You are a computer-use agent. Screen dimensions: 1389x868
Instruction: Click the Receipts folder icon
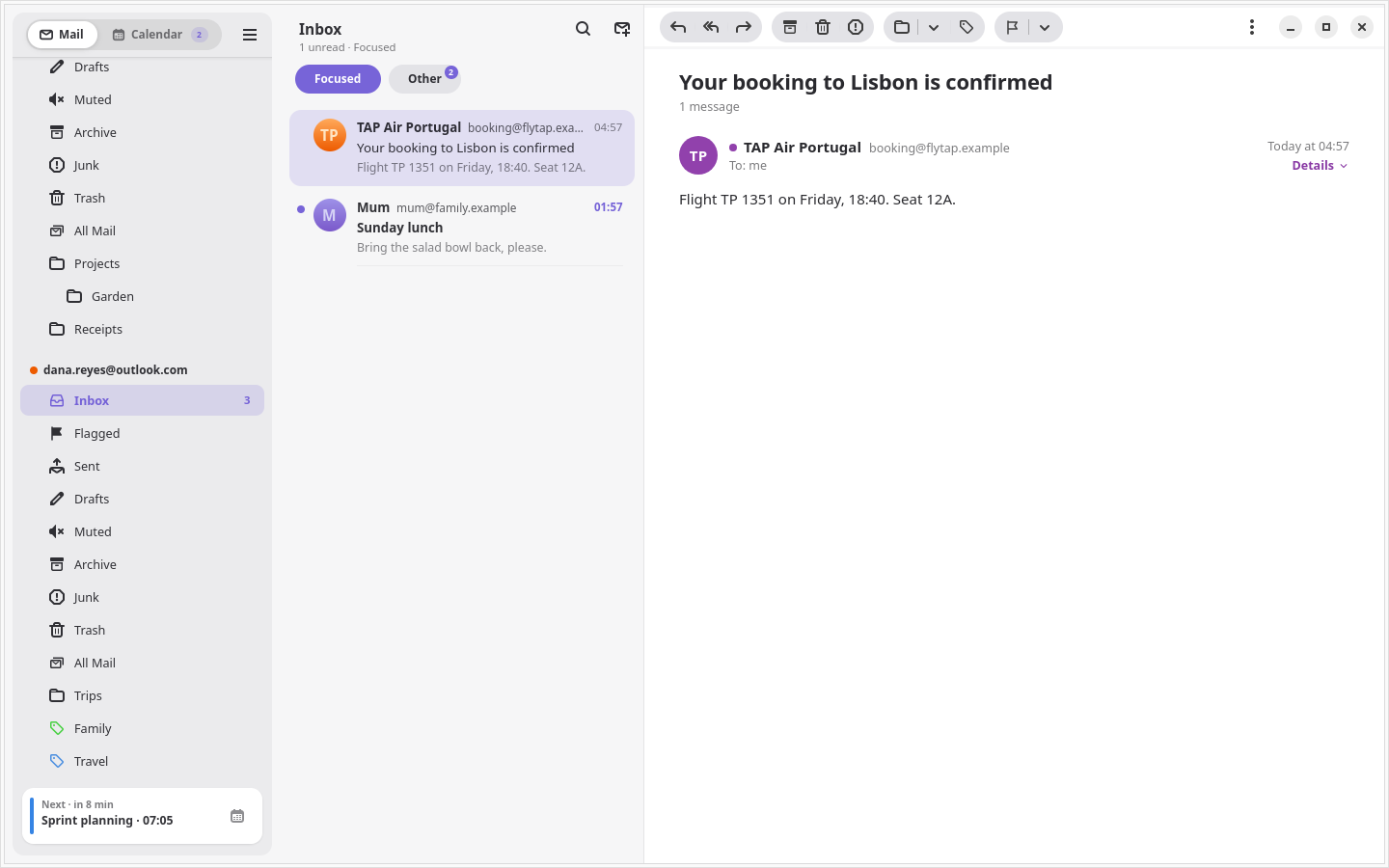(x=57, y=329)
